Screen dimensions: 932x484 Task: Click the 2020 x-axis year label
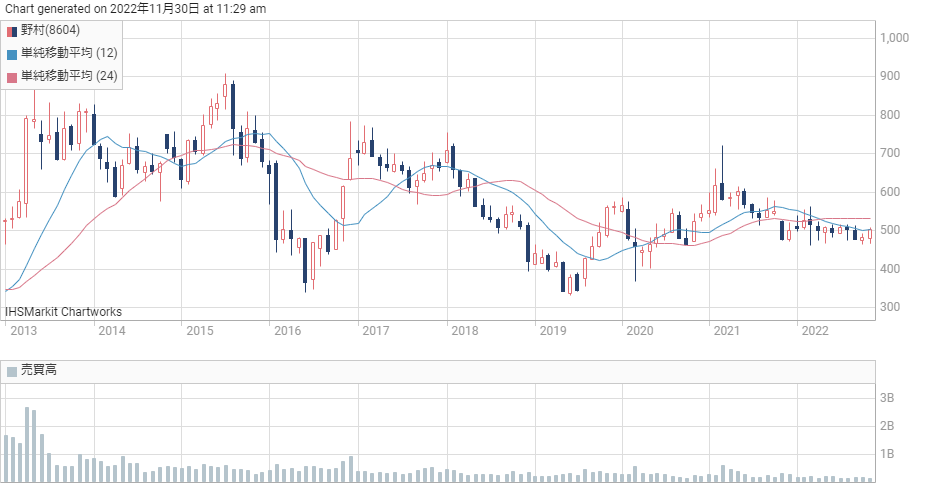[x=640, y=331]
